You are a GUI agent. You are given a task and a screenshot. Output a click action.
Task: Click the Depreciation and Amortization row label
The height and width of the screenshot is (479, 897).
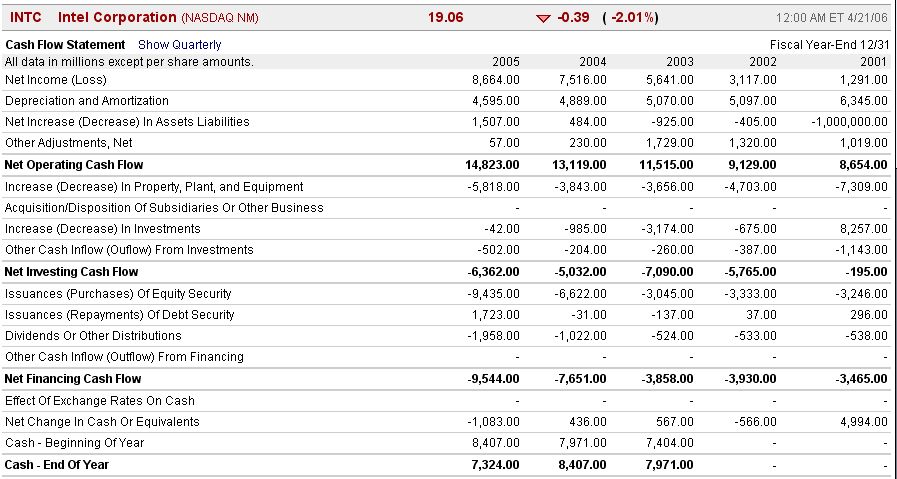point(87,101)
